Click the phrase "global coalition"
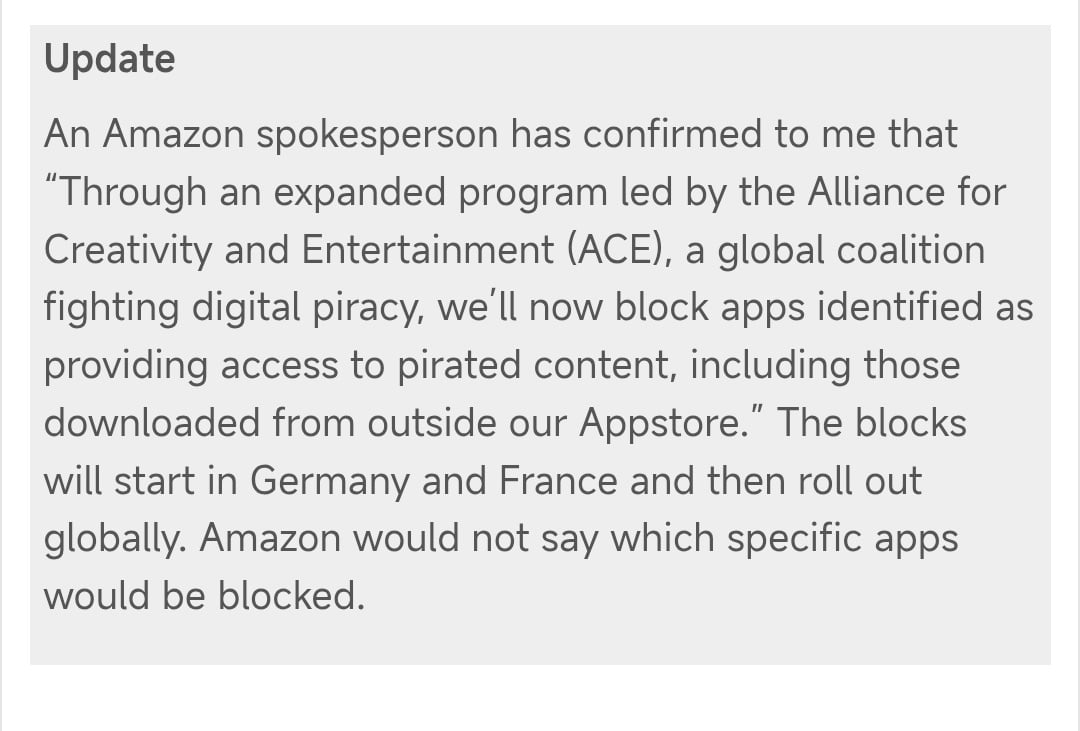1080x731 pixels. coord(851,250)
